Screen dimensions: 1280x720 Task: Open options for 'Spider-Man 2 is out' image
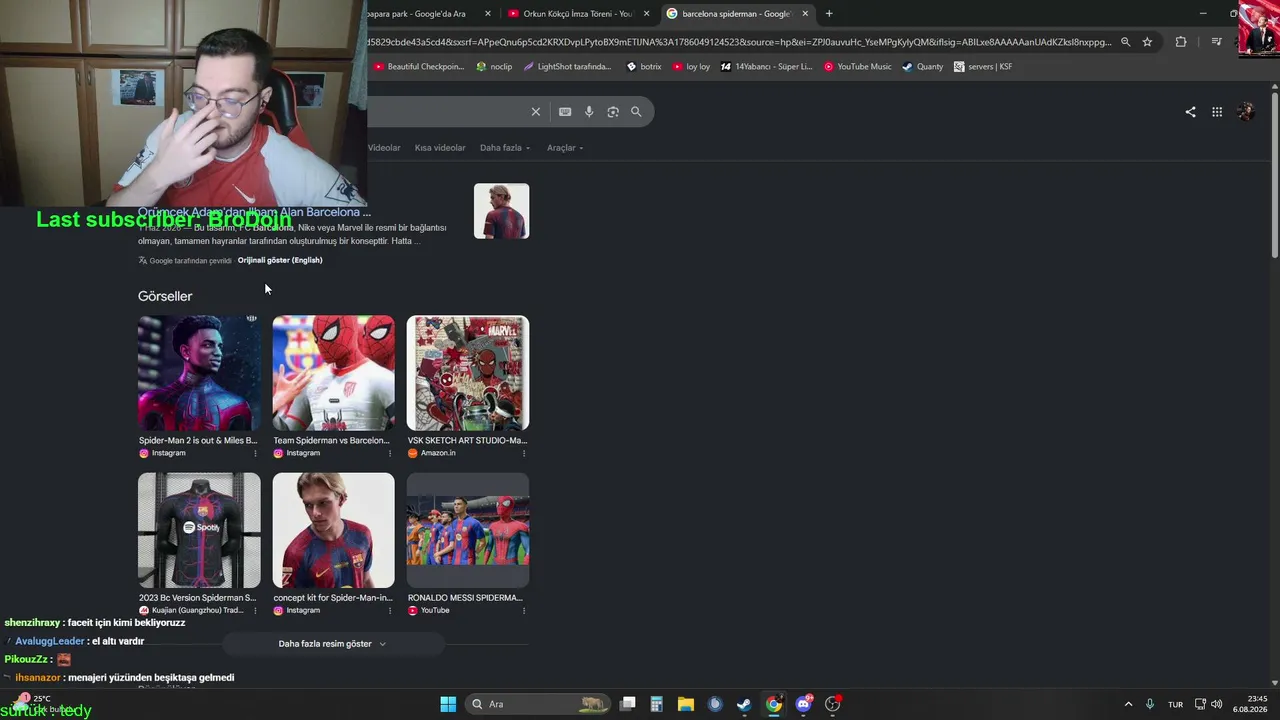pyautogui.click(x=255, y=453)
